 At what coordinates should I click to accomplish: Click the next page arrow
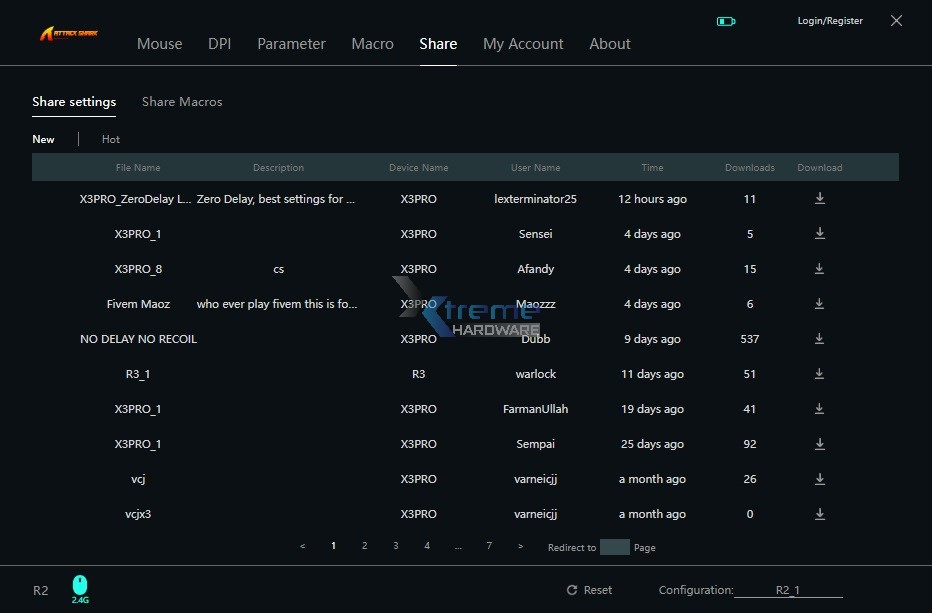click(x=520, y=546)
